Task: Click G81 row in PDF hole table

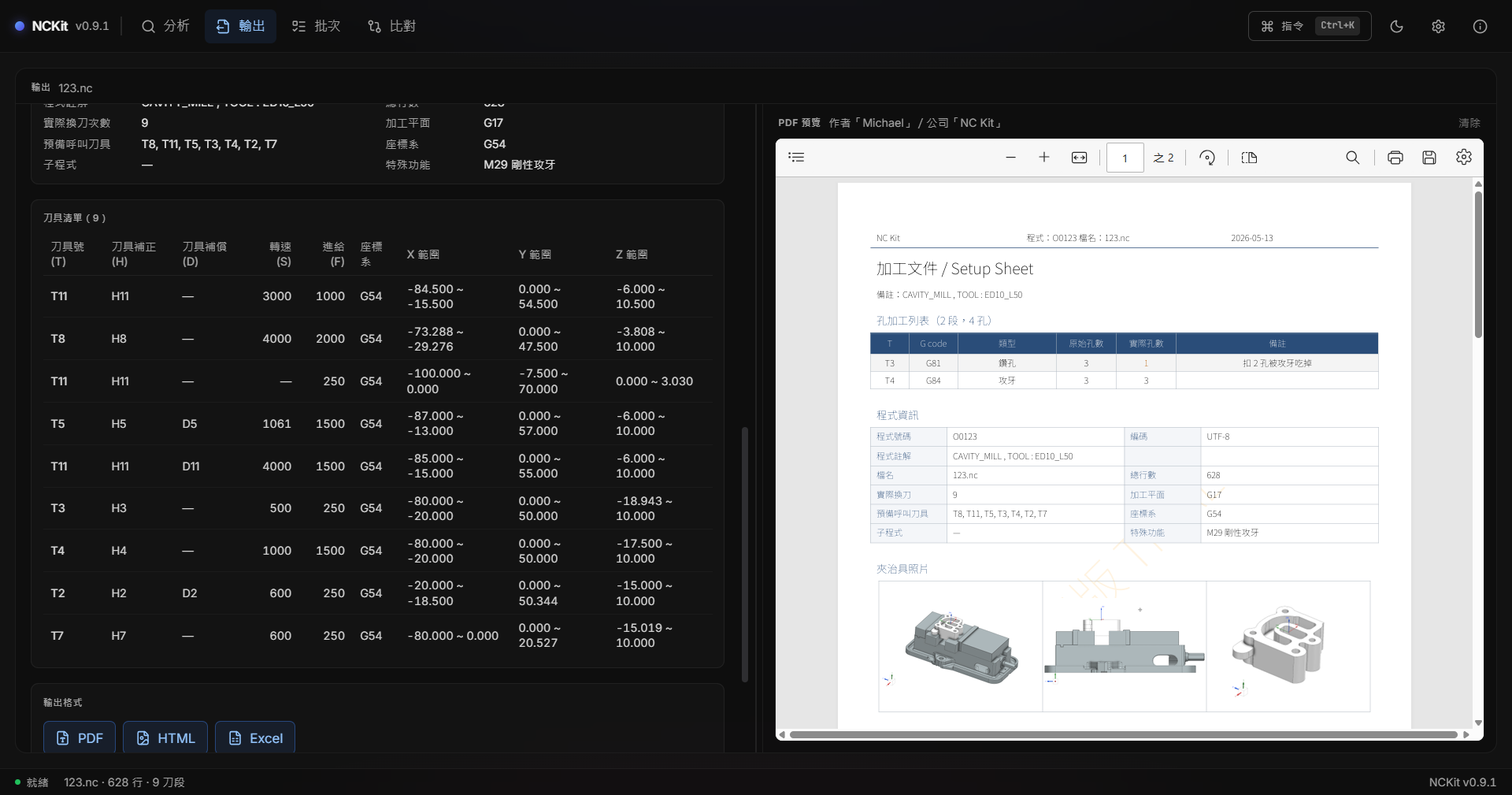Action: [1125, 363]
